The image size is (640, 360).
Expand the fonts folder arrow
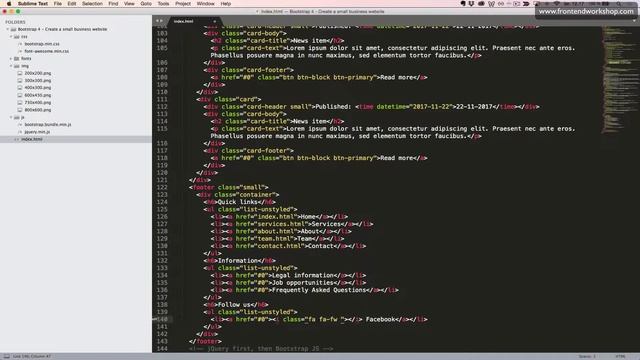pos(11,59)
